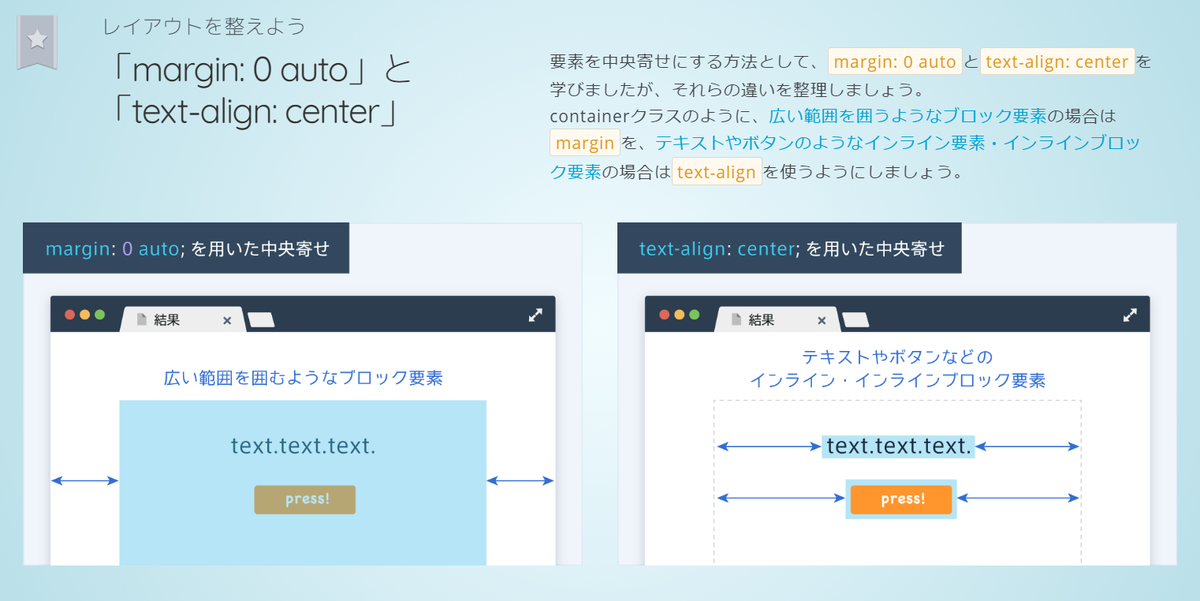Click the caption テキストやボタンなどの
Image resolution: width=1200 pixels, height=601 pixels.
(x=897, y=357)
